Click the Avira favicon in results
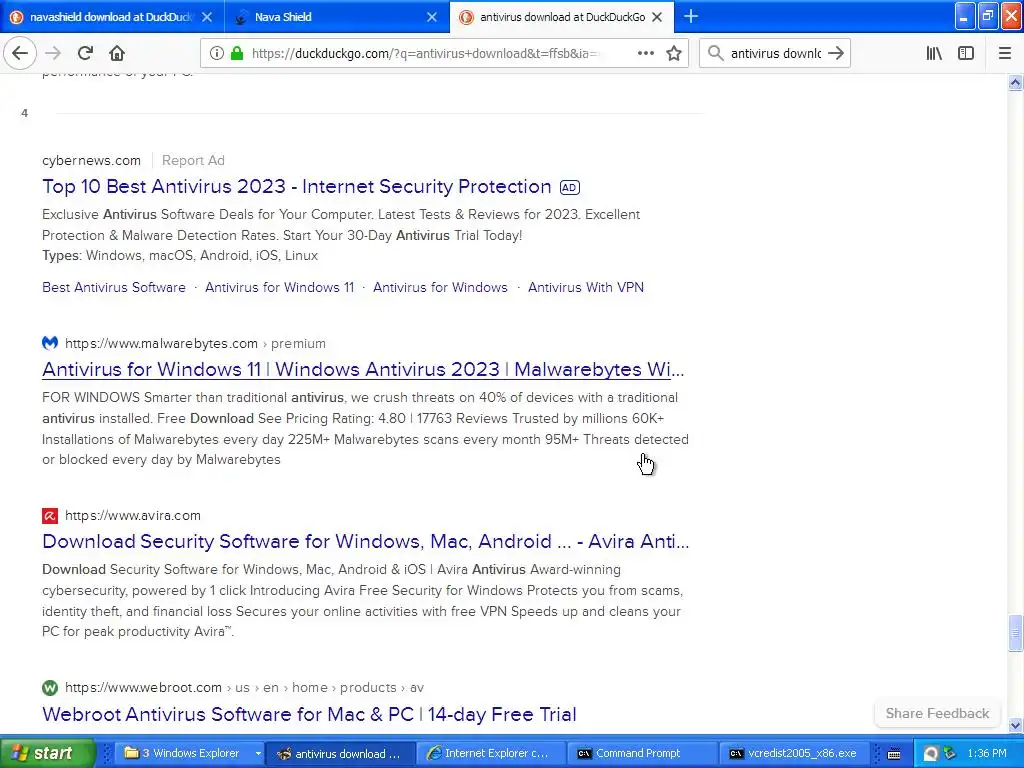Screen dimensions: 1024x768 click(x=50, y=515)
